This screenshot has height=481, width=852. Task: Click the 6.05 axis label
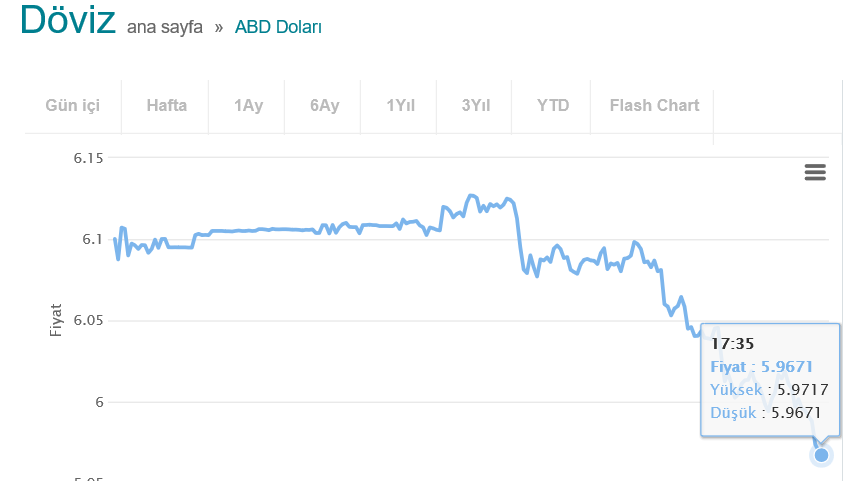pos(88,320)
